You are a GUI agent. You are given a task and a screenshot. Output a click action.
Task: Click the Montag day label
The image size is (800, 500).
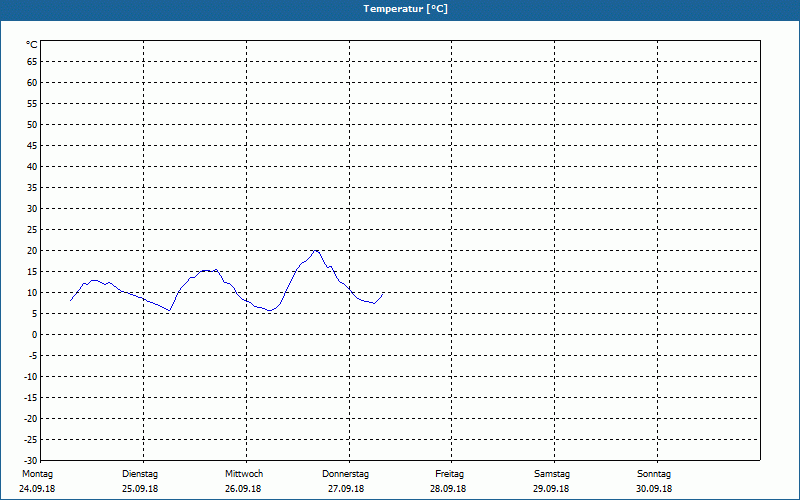[x=37, y=474]
